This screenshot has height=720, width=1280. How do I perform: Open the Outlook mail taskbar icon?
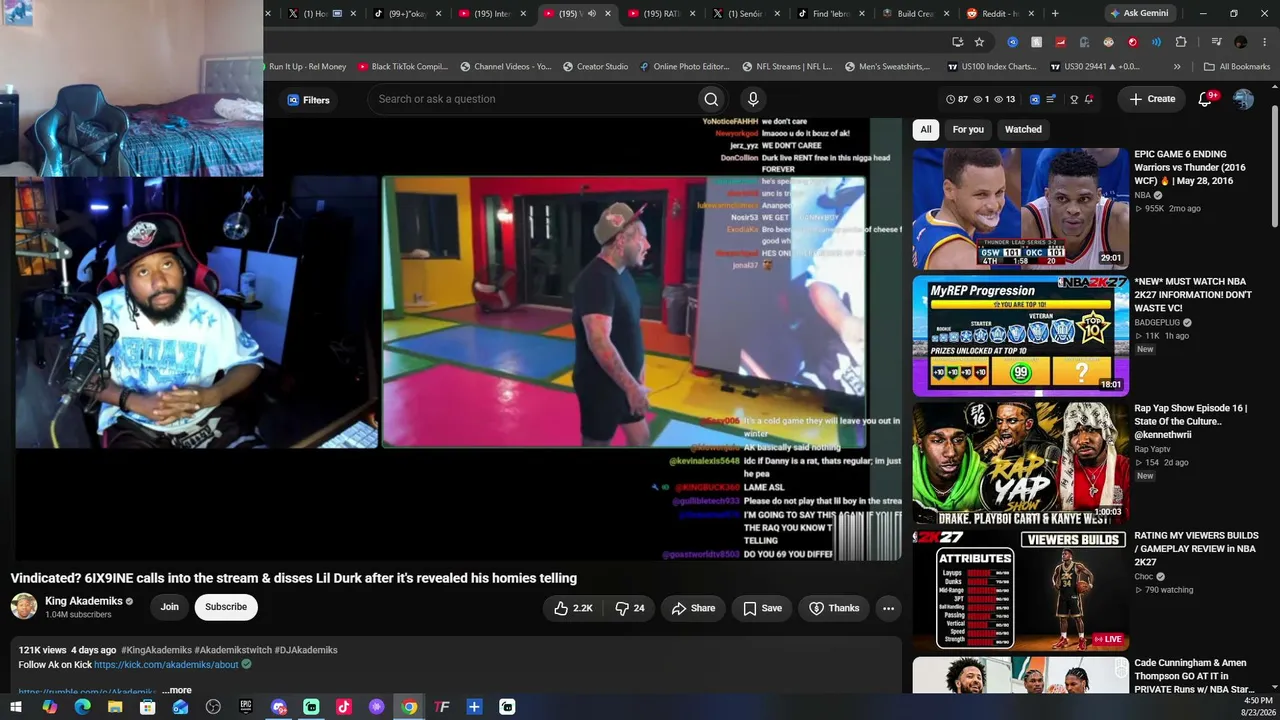tap(180, 707)
